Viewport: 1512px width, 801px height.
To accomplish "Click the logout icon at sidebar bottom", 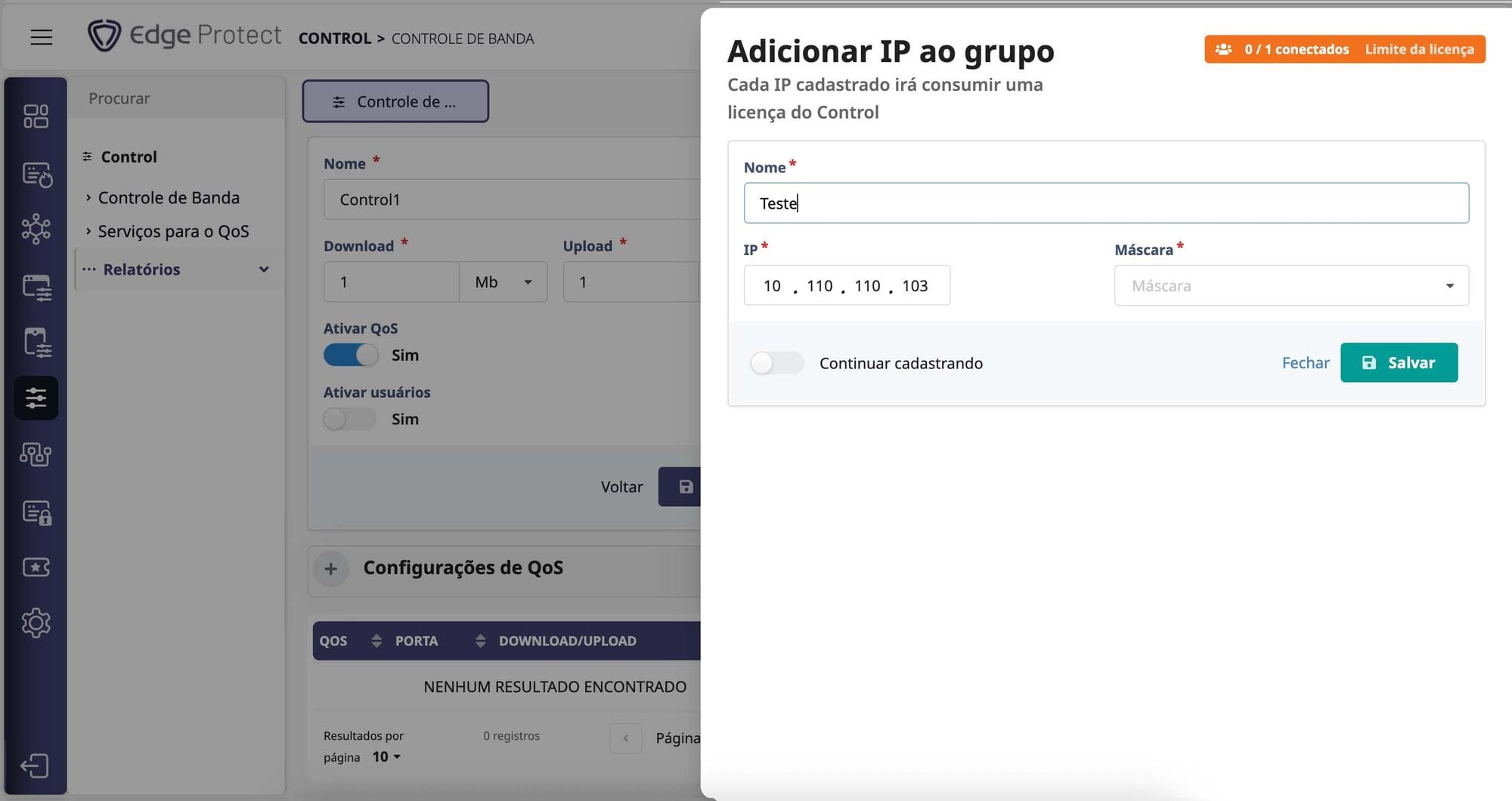I will 35,765.
